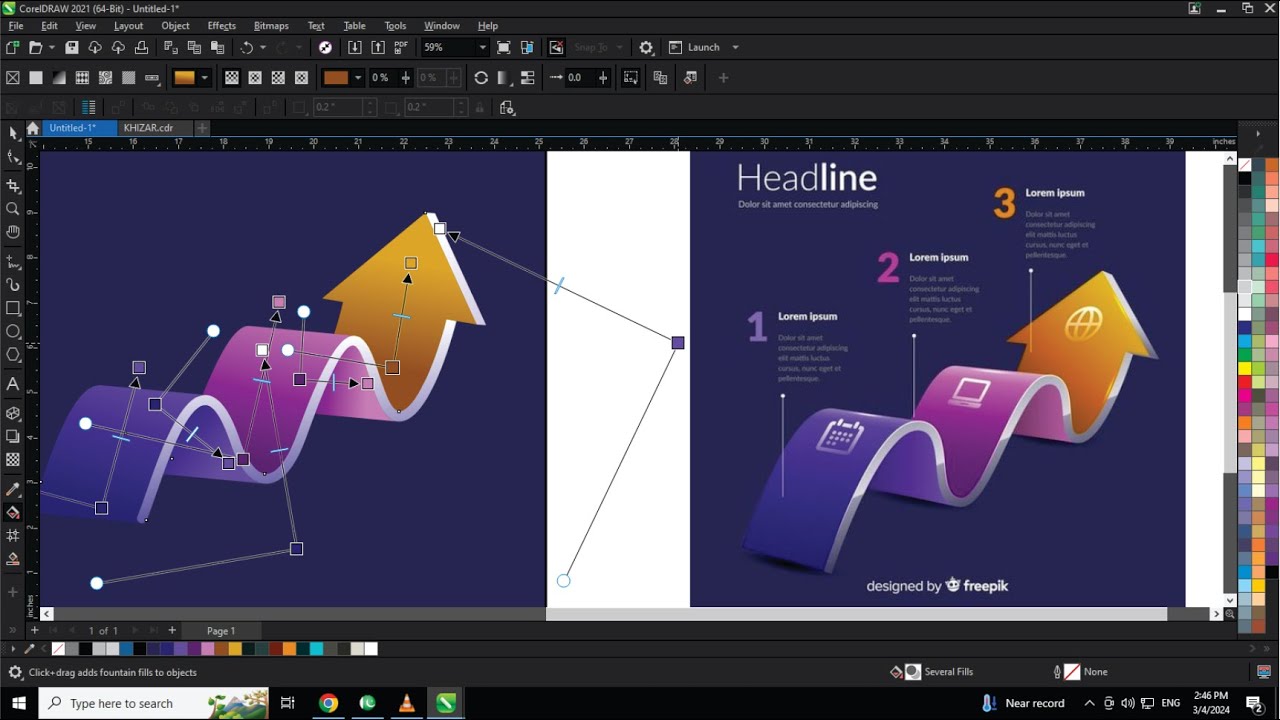Select the Pick tool
1280x720 pixels.
click(13, 133)
